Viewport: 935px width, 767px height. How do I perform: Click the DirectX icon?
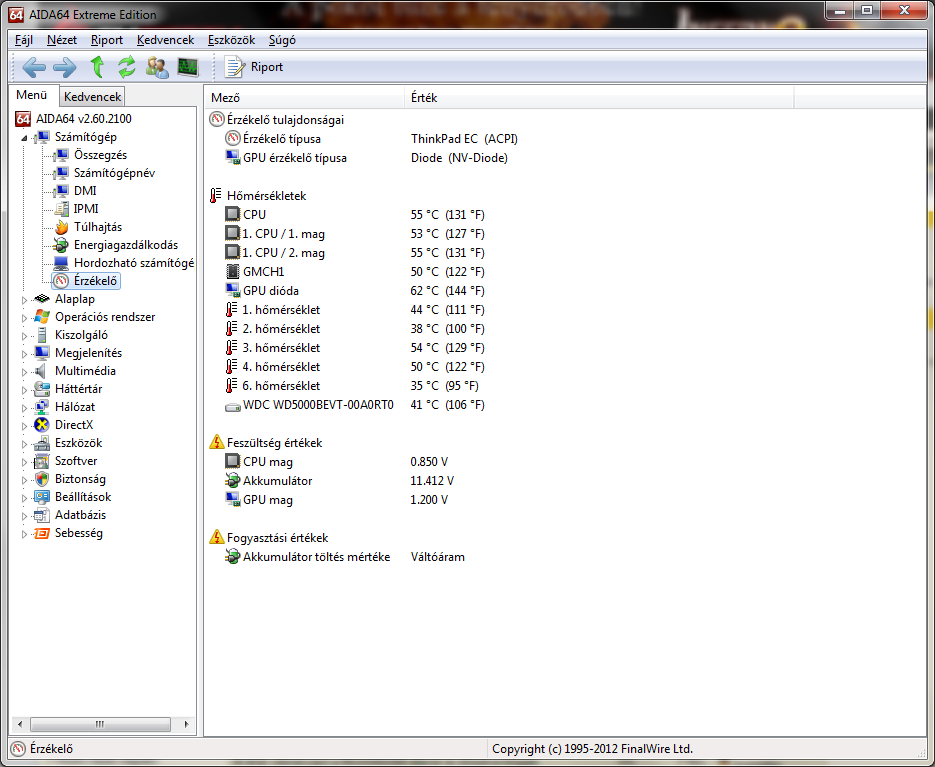pos(42,425)
